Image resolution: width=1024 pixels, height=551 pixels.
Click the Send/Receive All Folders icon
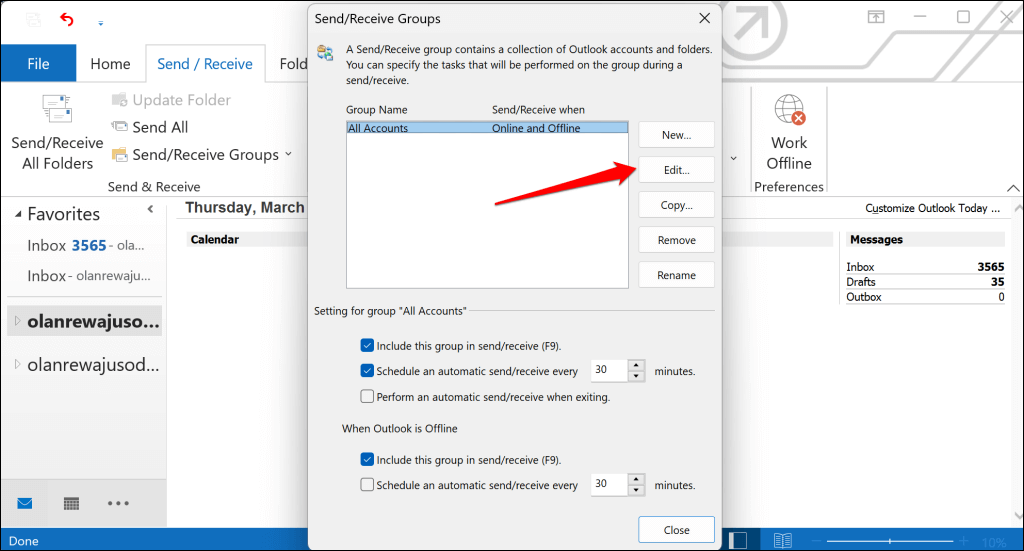pos(57,111)
